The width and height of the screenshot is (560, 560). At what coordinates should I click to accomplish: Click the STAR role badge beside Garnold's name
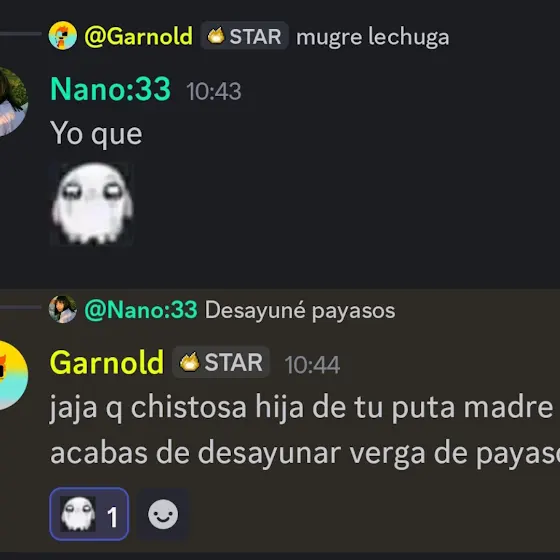(221, 362)
